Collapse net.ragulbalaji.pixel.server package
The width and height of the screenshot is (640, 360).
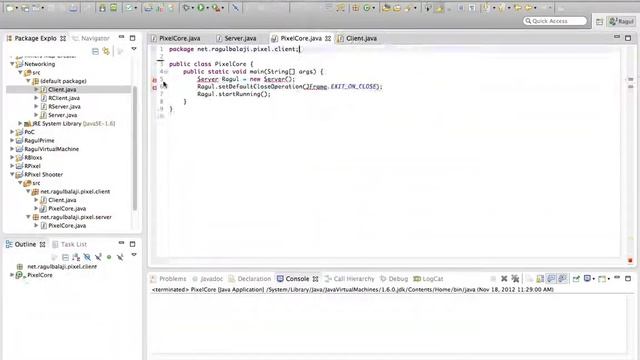[28, 217]
